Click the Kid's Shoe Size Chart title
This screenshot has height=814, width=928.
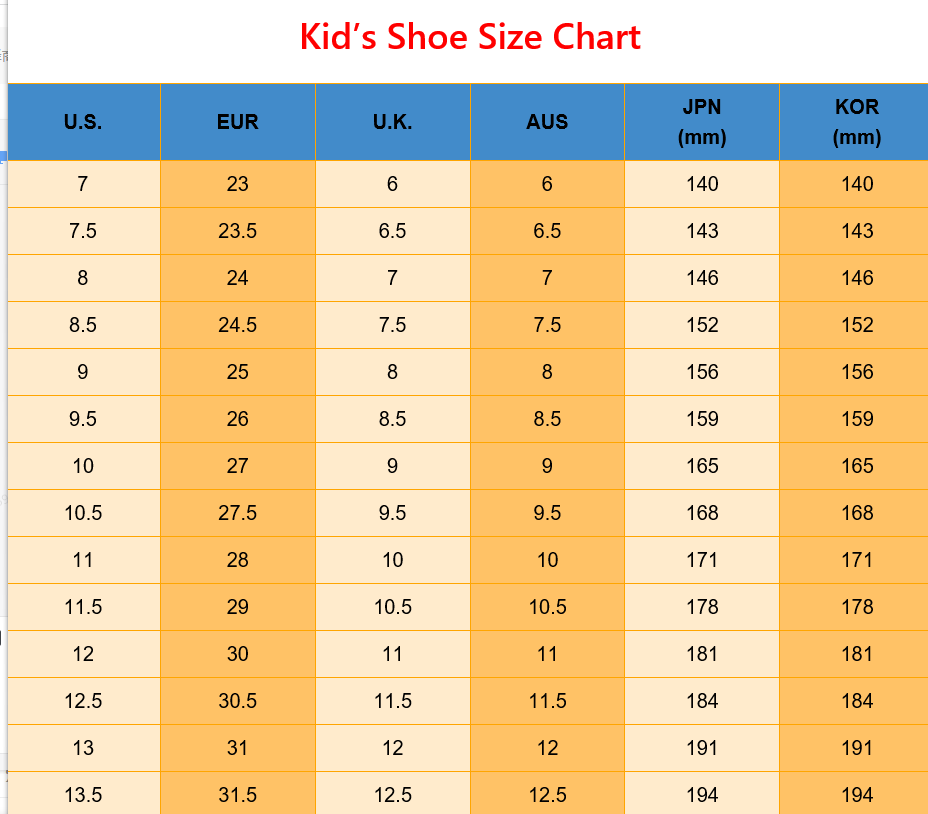tap(470, 38)
